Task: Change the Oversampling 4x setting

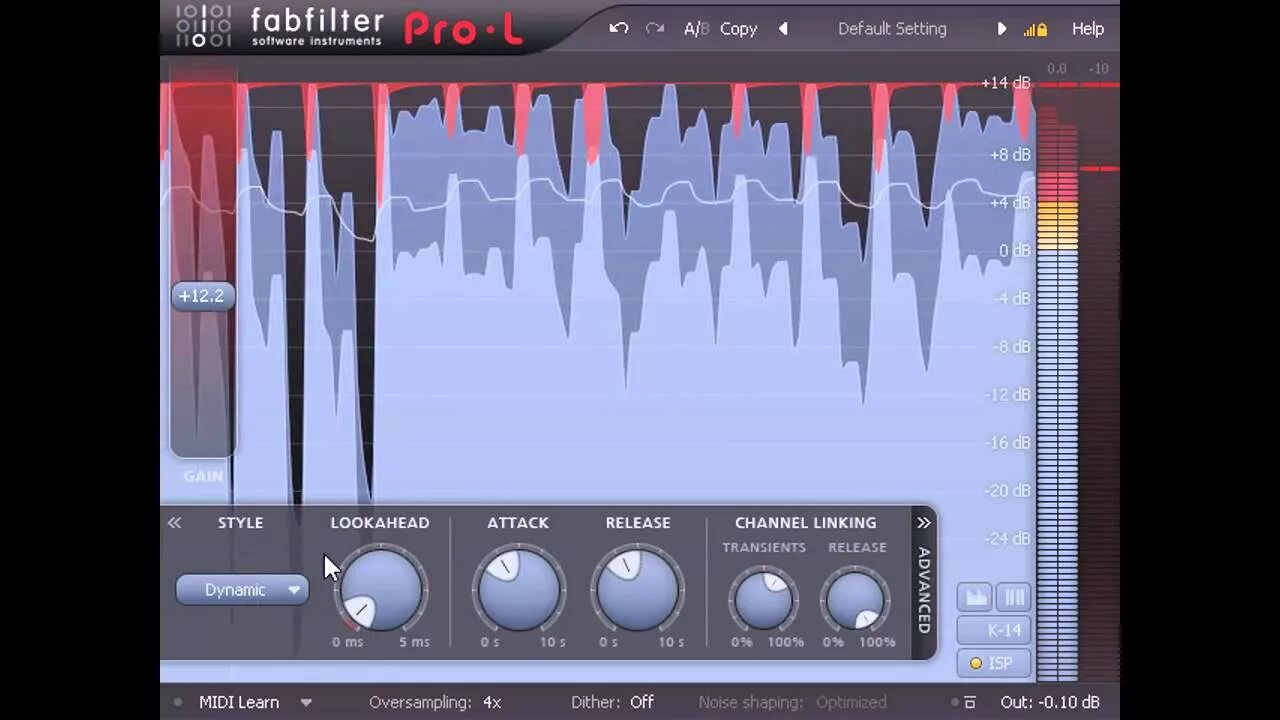Action: (x=435, y=702)
